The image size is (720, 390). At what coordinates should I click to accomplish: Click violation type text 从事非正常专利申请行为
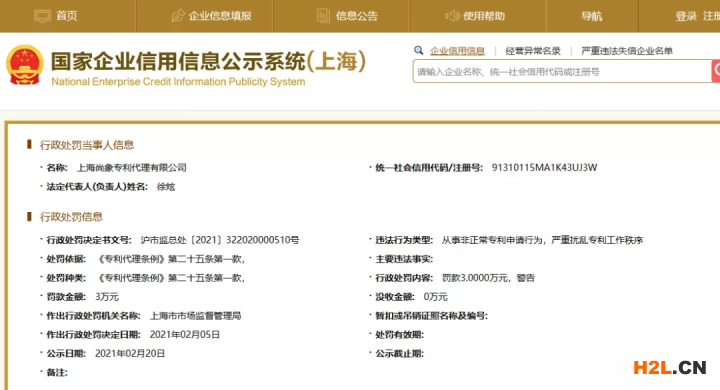pyautogui.click(x=492, y=240)
